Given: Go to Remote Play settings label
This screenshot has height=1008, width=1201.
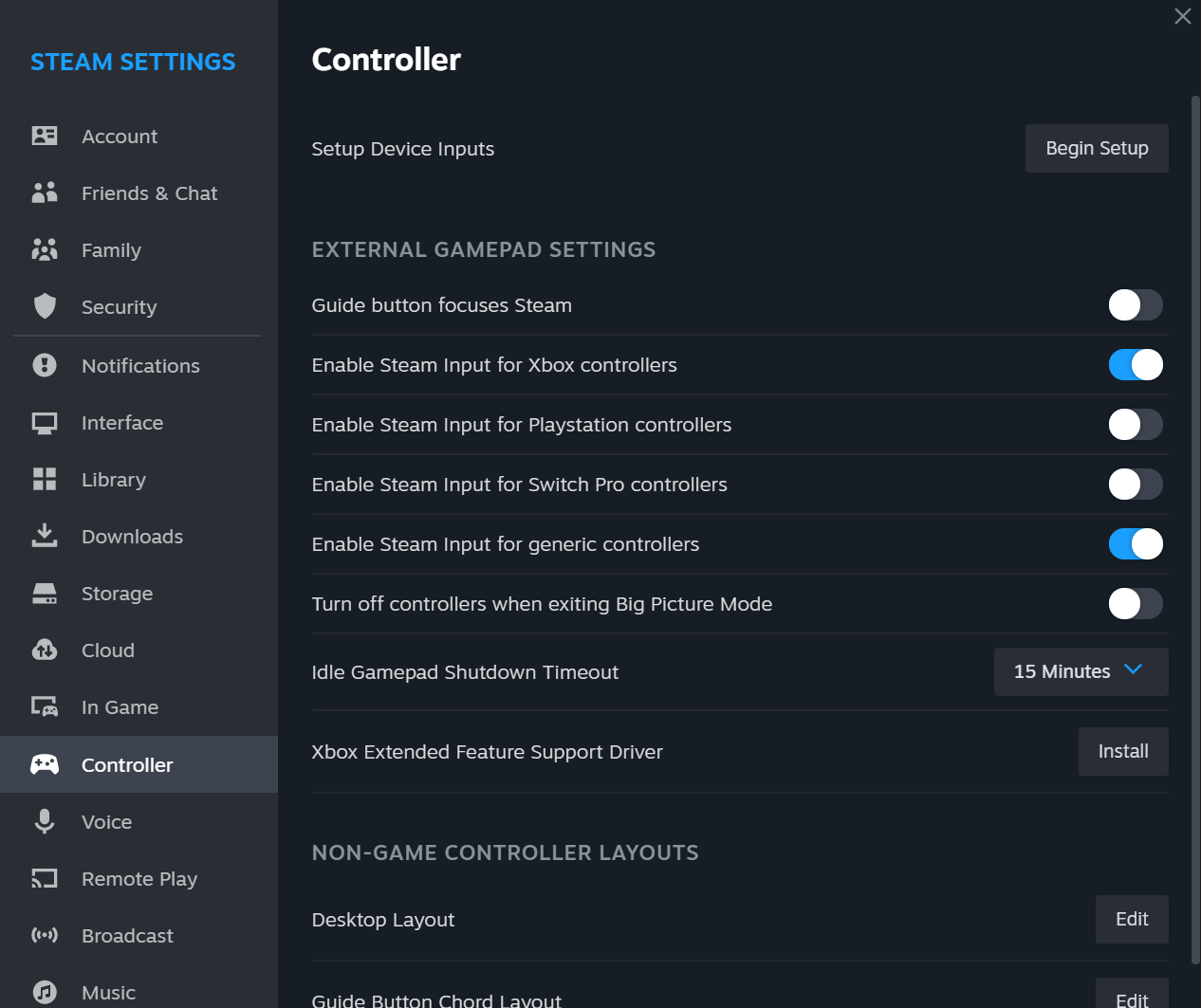Looking at the screenshot, I should 139,879.
